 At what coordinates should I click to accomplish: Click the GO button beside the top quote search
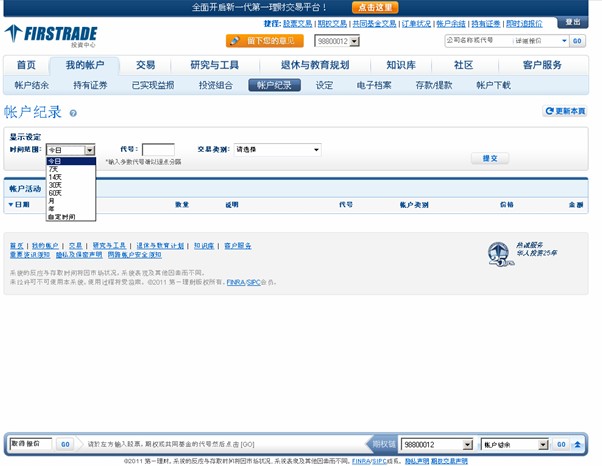(x=577, y=41)
